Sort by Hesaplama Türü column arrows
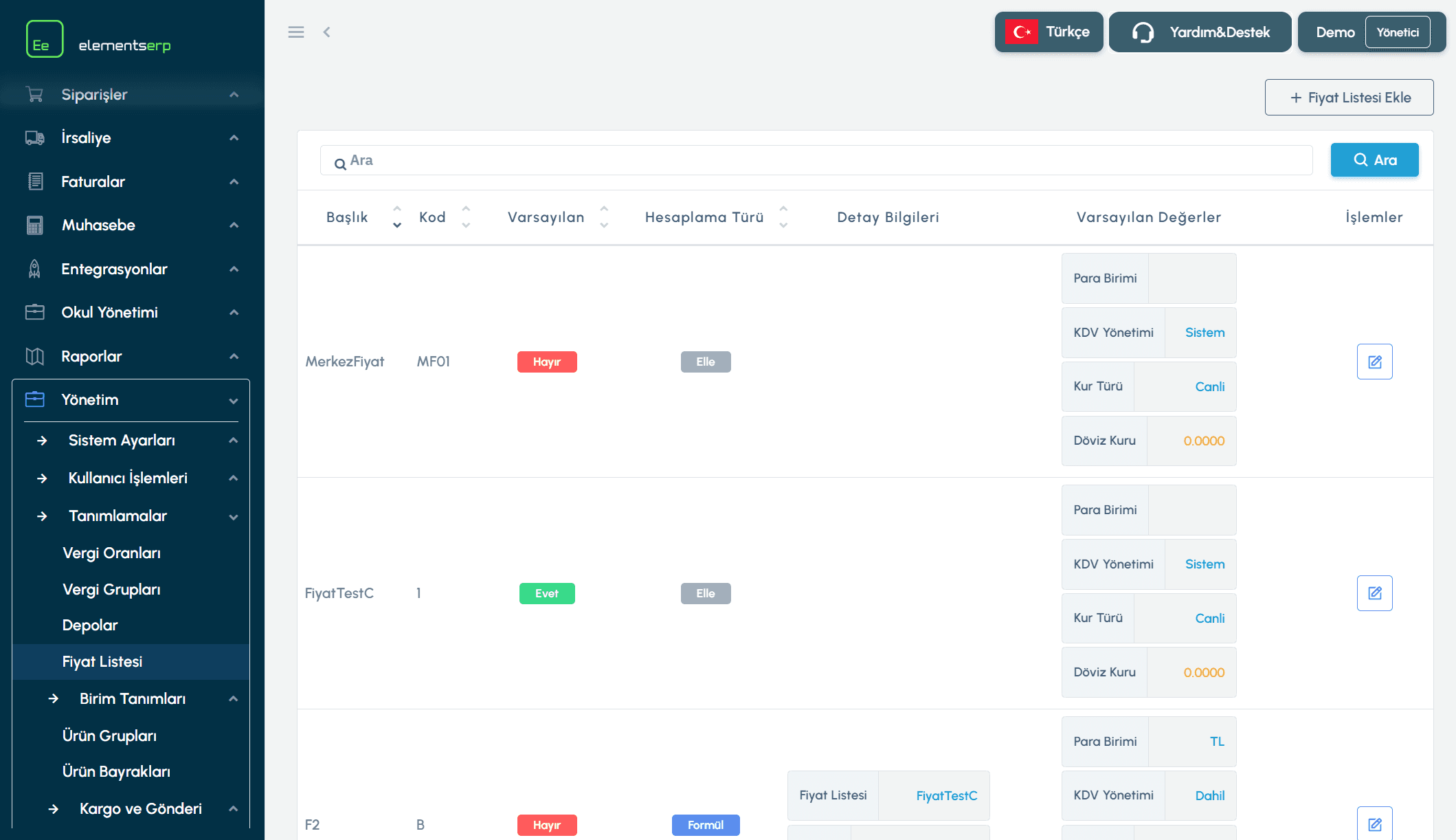 [783, 217]
